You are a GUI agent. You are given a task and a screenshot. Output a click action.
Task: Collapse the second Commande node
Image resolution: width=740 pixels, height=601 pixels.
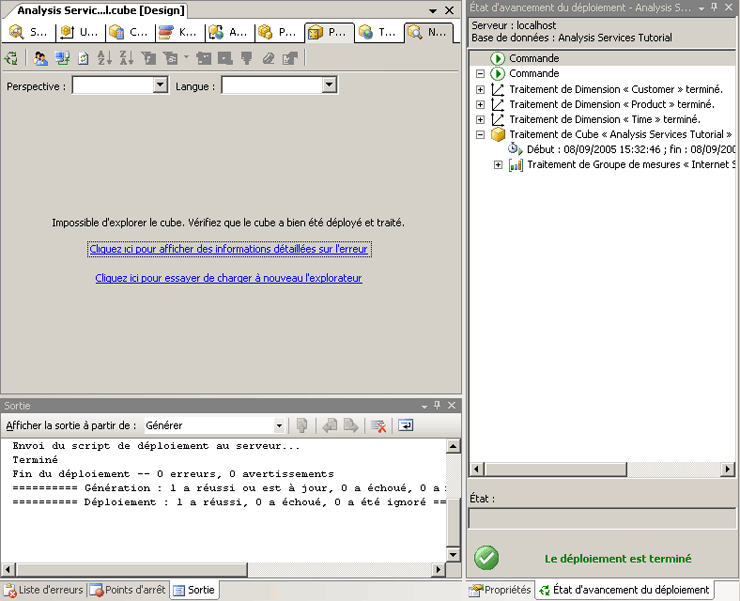tap(480, 74)
